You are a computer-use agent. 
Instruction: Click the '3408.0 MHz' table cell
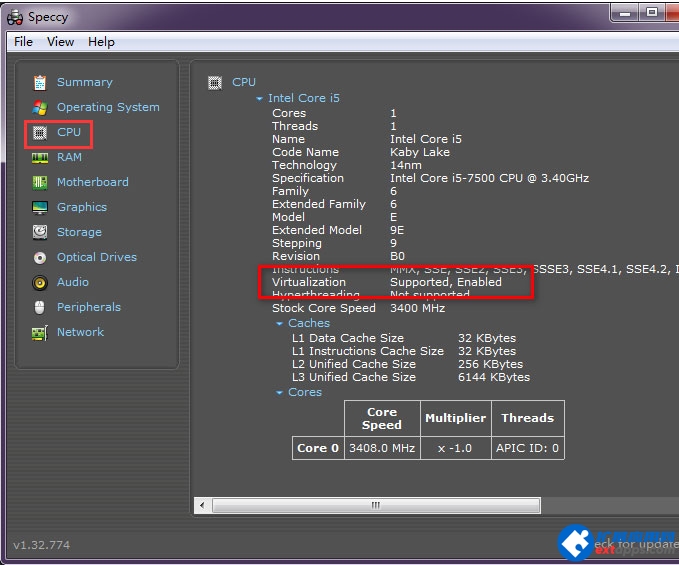coord(382,448)
